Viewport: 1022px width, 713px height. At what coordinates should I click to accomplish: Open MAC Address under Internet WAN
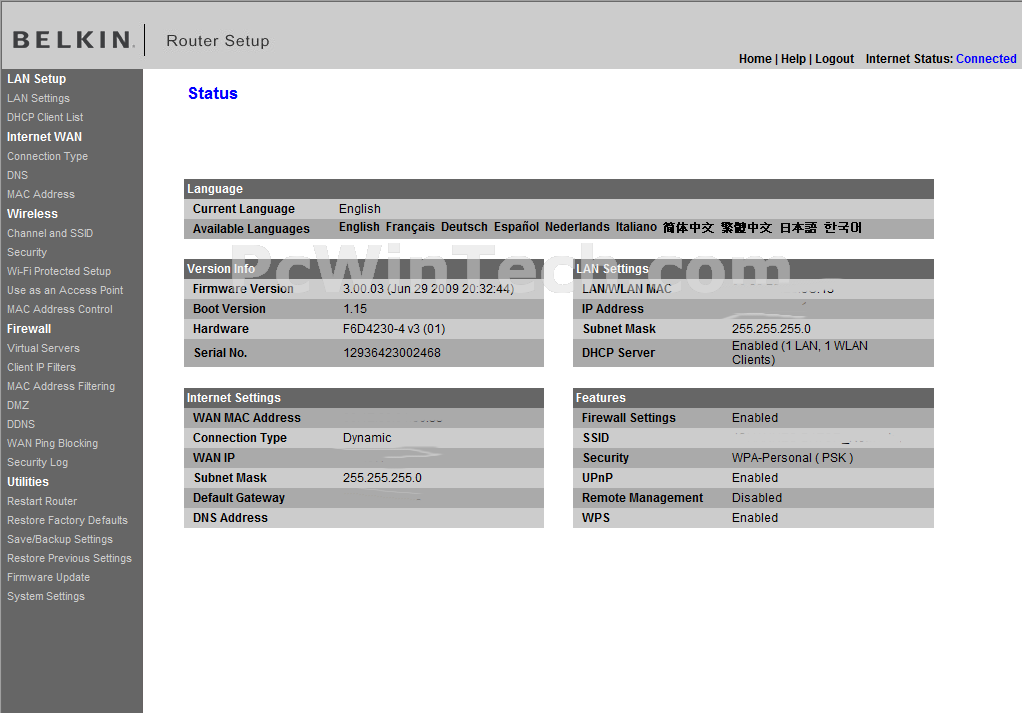[41, 194]
